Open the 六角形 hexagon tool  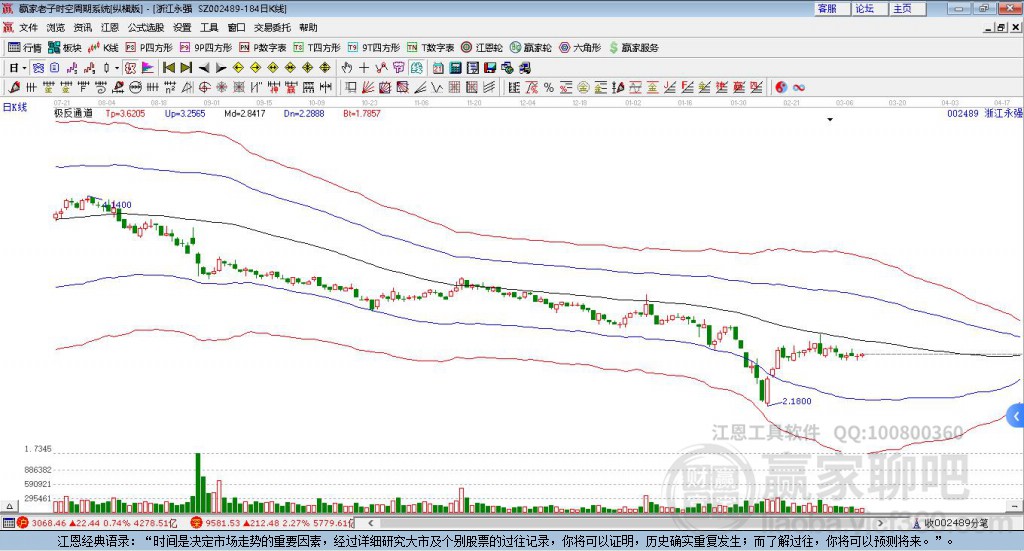pos(580,48)
